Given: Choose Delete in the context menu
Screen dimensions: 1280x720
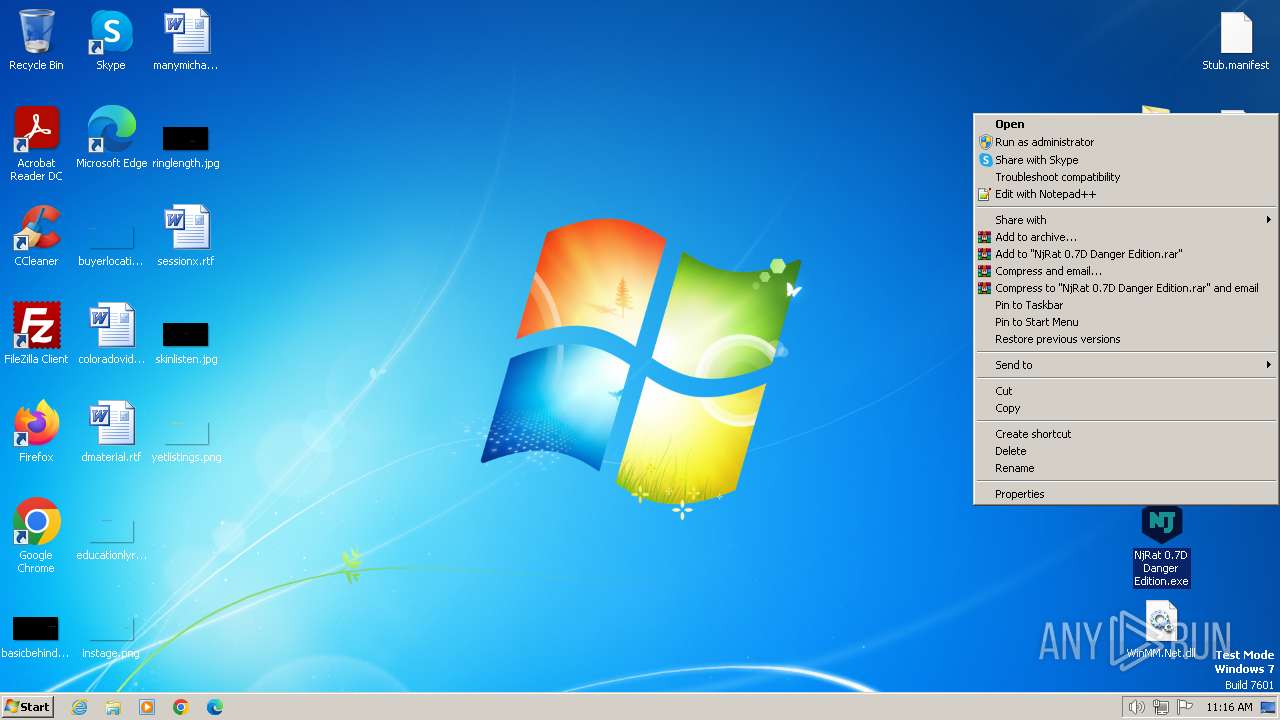Looking at the screenshot, I should 1126,451.
